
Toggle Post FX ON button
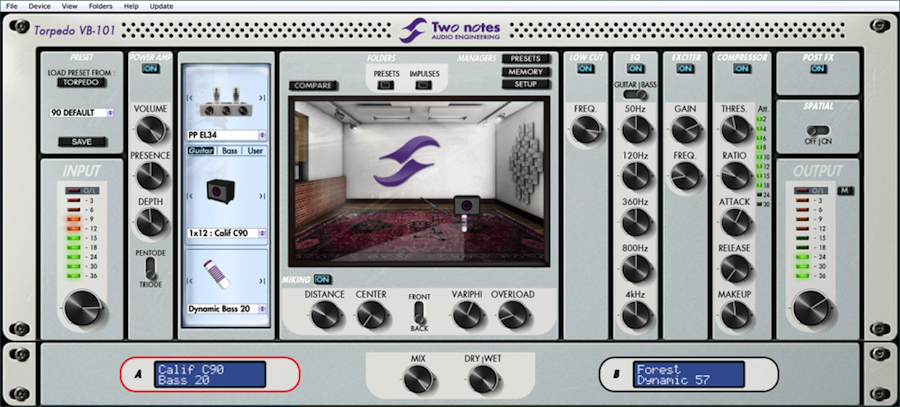[818, 68]
